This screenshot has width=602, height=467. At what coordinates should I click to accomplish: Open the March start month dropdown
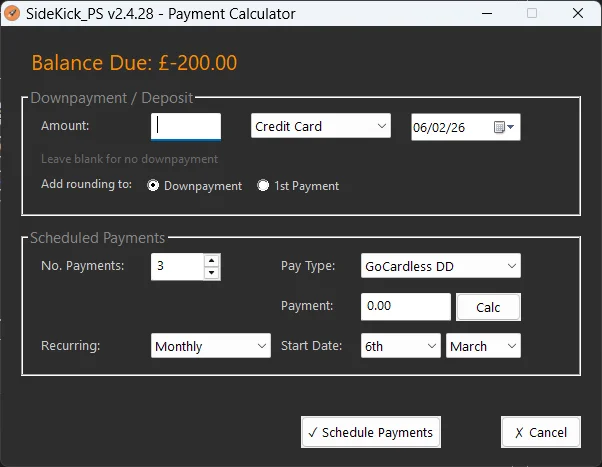(x=483, y=346)
